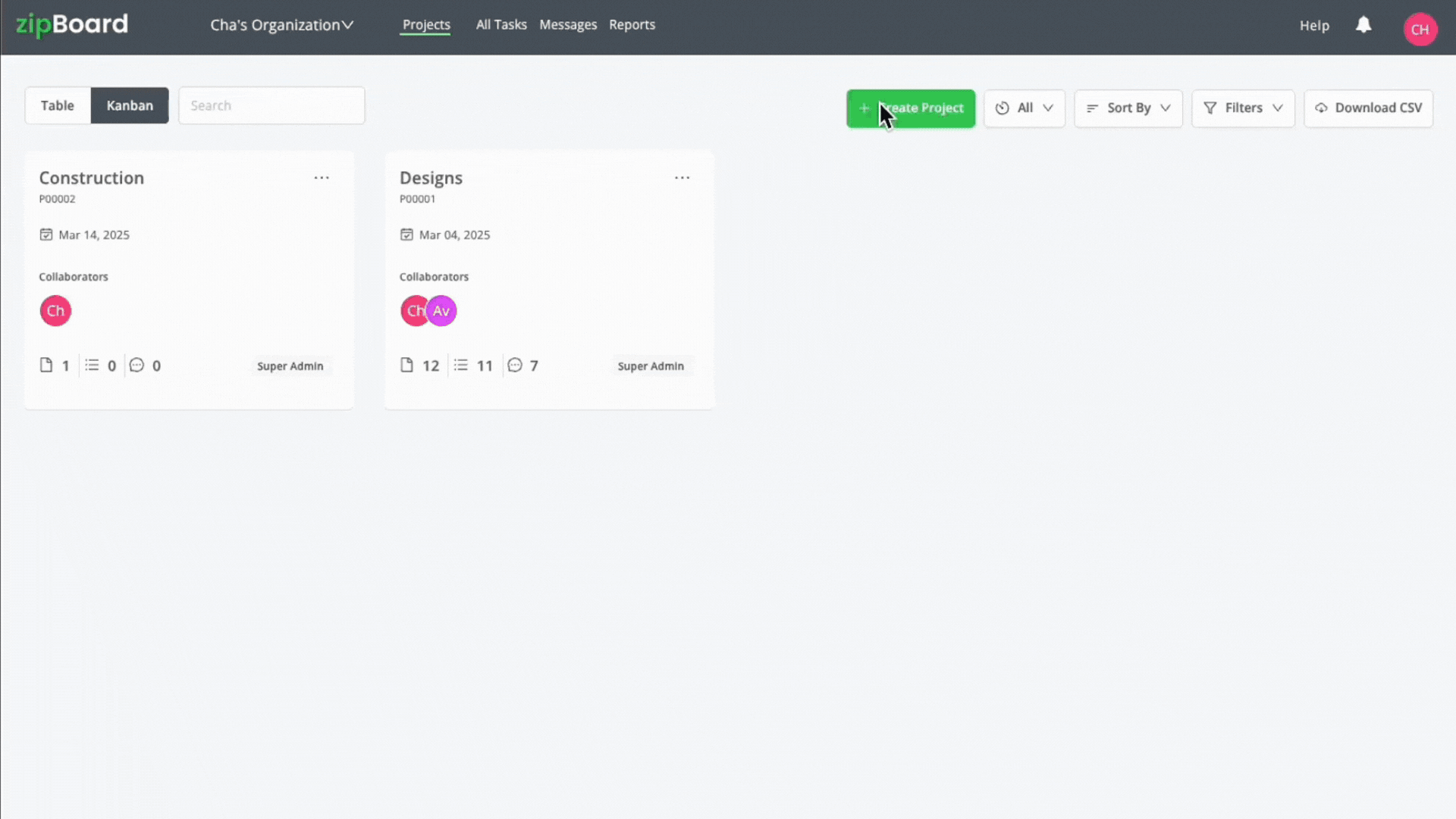Expand the Sort By dropdown

1128,107
